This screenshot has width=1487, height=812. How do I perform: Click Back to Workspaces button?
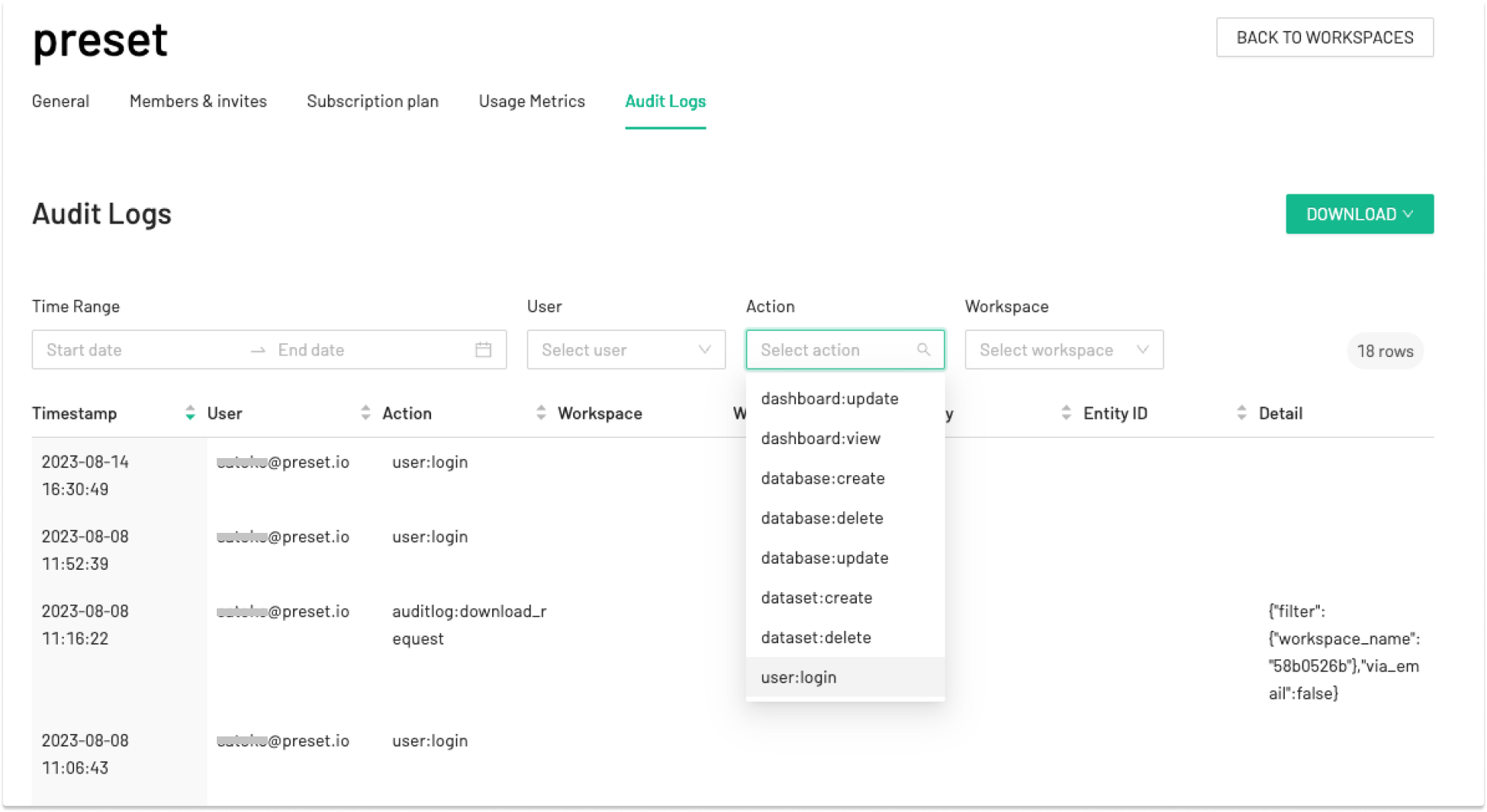coord(1324,38)
